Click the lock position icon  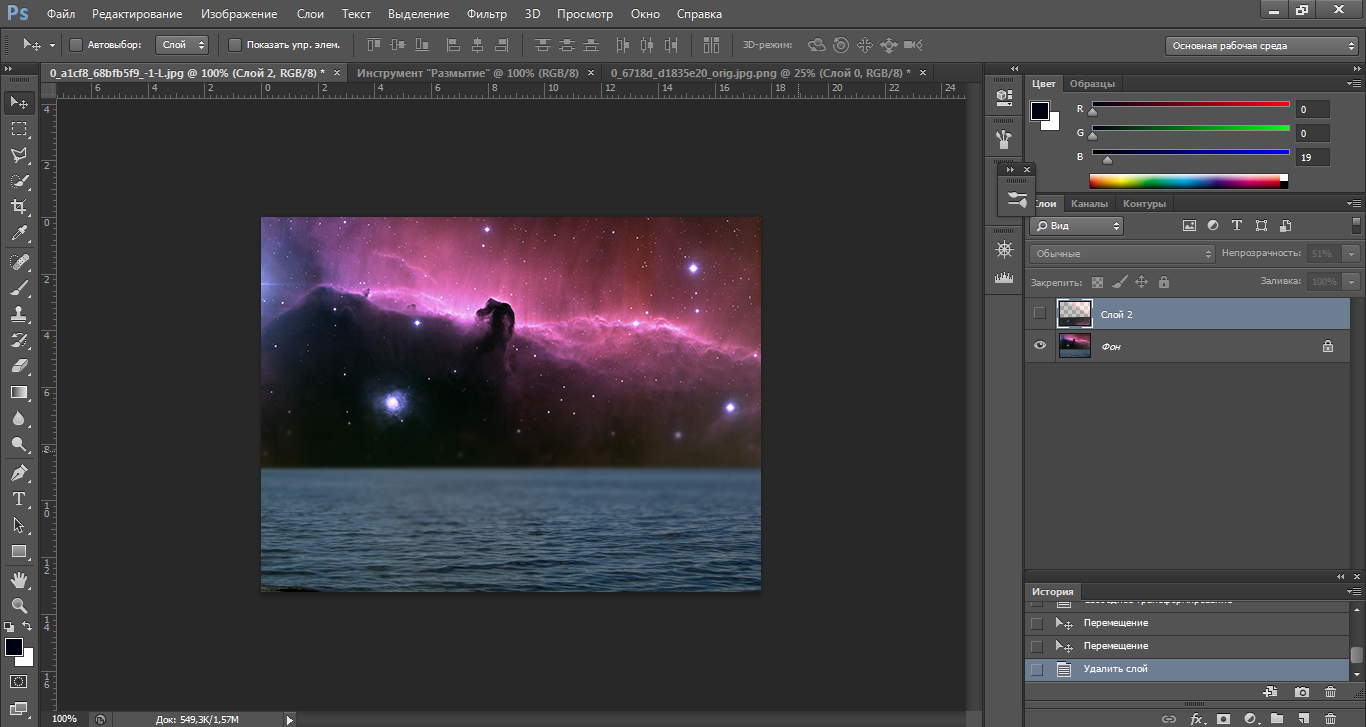point(1141,282)
